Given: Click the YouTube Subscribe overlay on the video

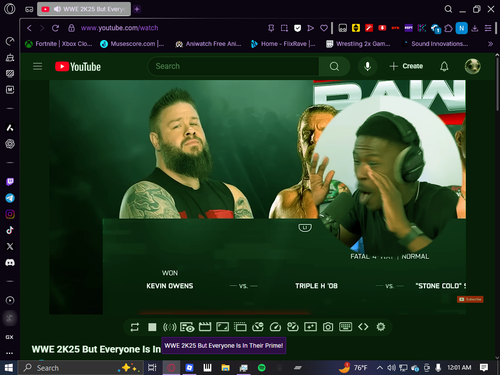Looking at the screenshot, I should coord(470,299).
